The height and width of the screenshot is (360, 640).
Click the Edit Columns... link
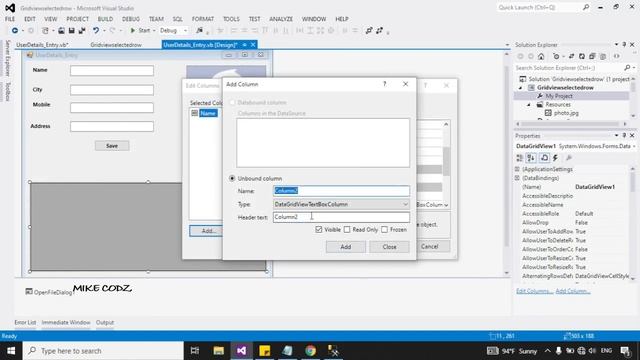tap(534, 291)
